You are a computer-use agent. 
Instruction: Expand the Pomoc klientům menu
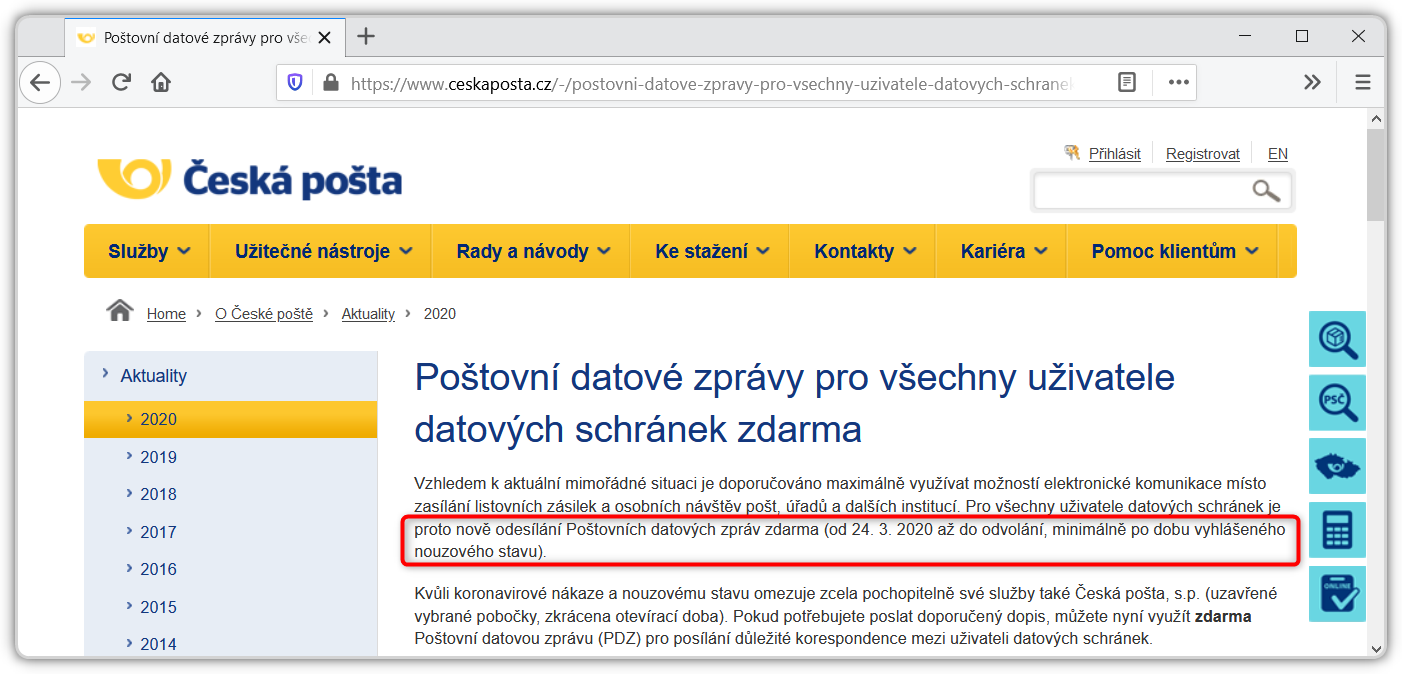tap(1175, 251)
